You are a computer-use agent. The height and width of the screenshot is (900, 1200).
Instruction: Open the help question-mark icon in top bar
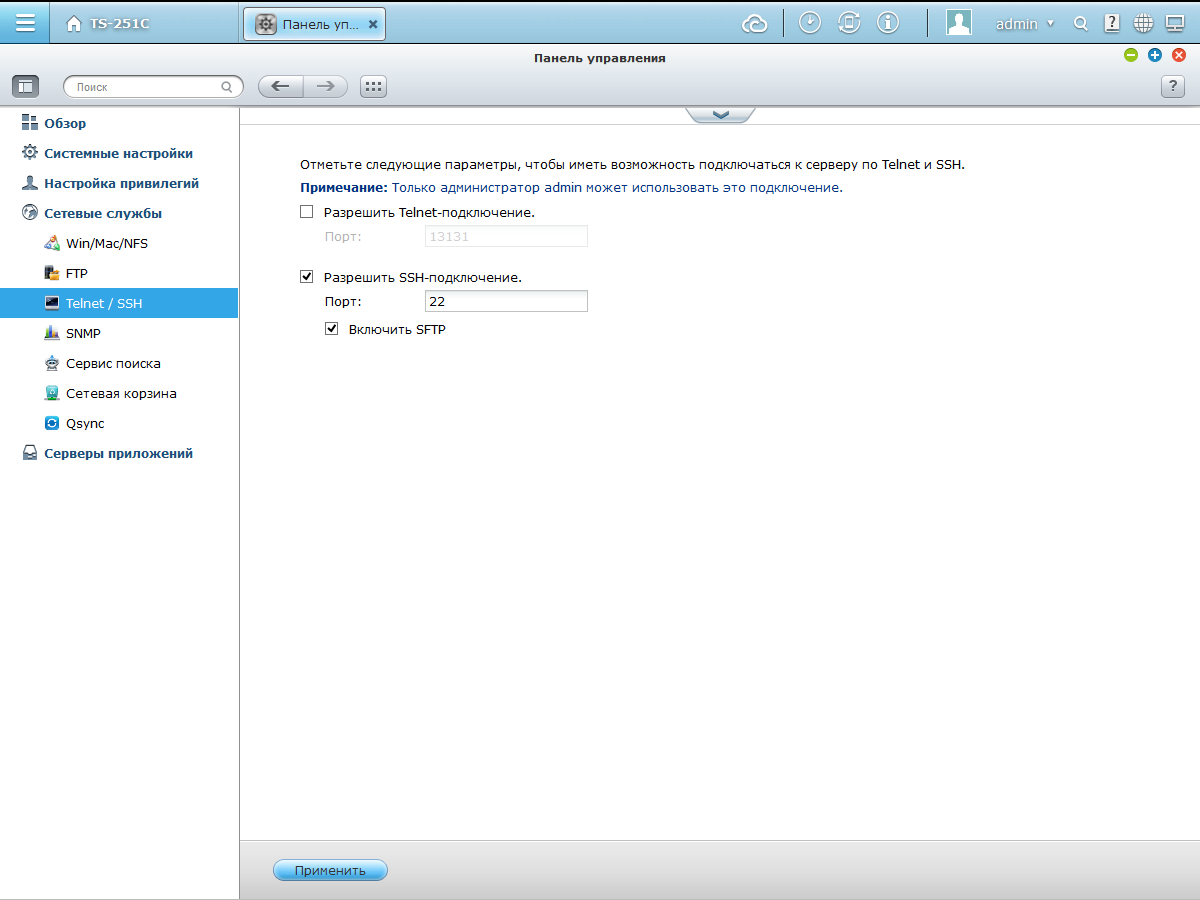coord(1112,23)
